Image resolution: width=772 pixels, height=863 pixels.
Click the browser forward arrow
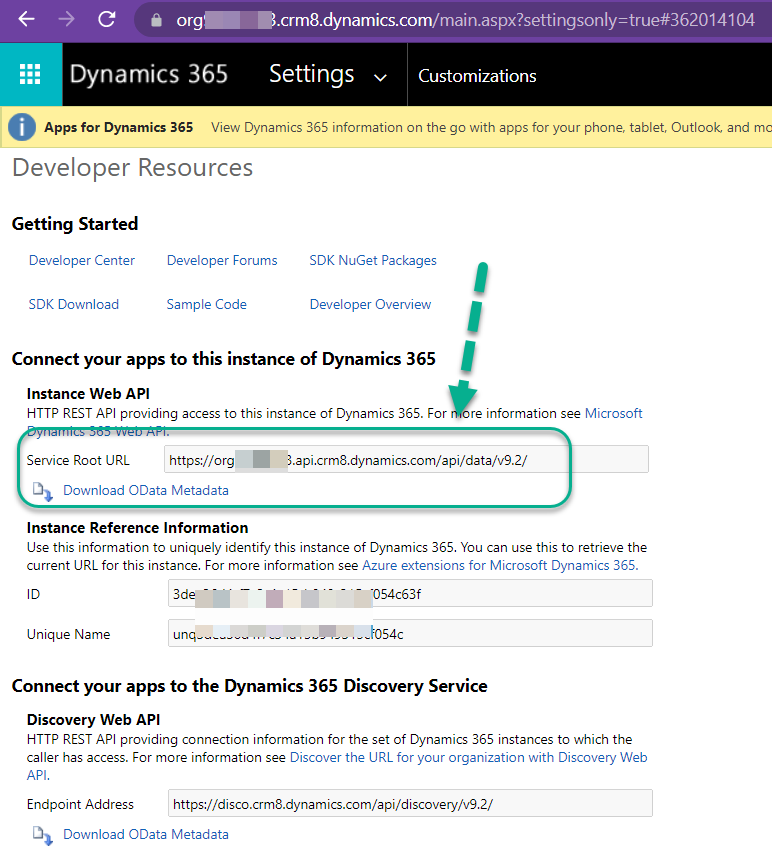click(x=66, y=19)
